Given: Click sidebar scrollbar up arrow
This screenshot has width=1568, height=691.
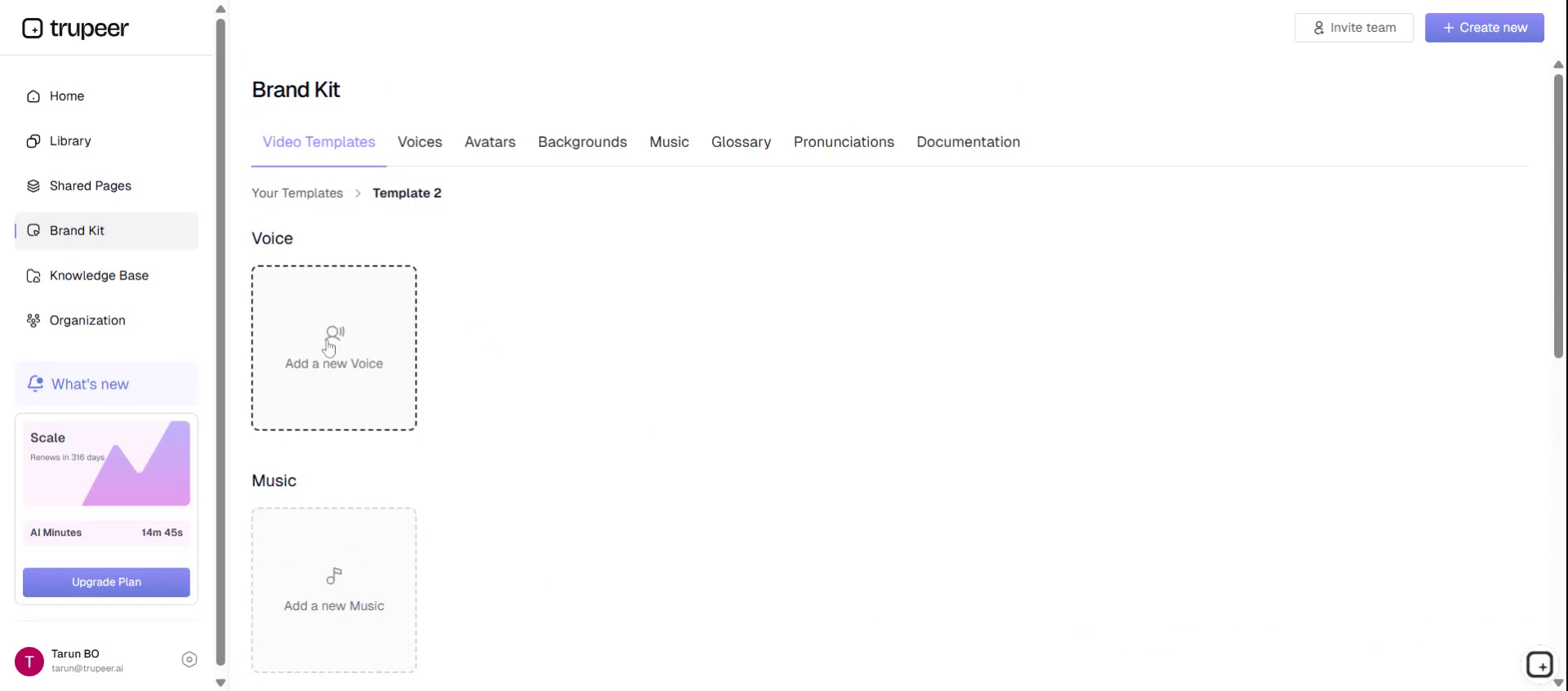Looking at the screenshot, I should coord(220,9).
